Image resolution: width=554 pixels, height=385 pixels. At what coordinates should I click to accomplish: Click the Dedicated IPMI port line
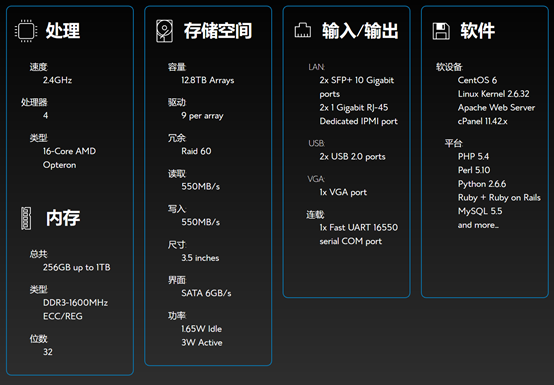[359, 121]
